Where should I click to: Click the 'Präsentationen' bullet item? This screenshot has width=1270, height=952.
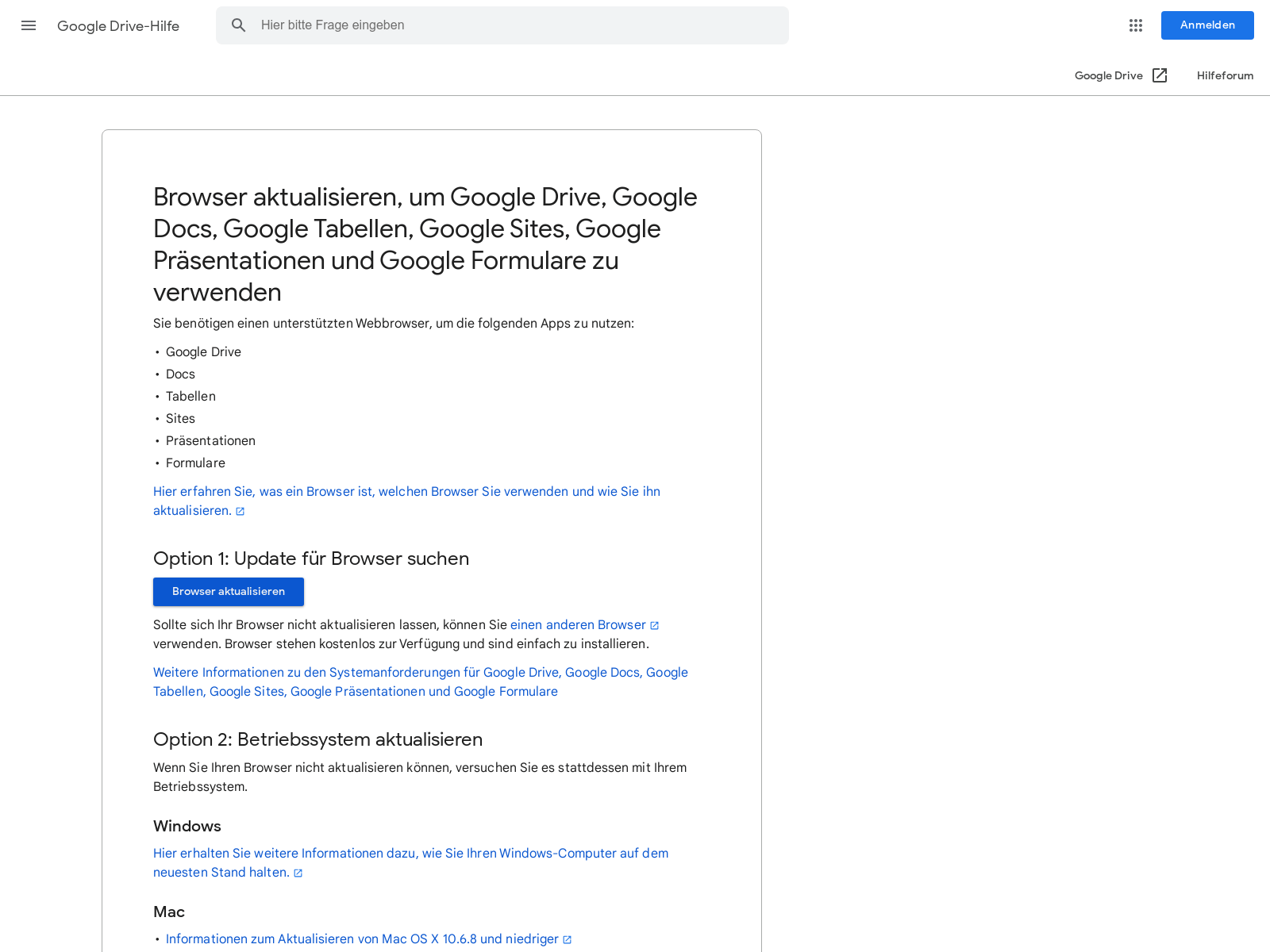click(x=210, y=441)
